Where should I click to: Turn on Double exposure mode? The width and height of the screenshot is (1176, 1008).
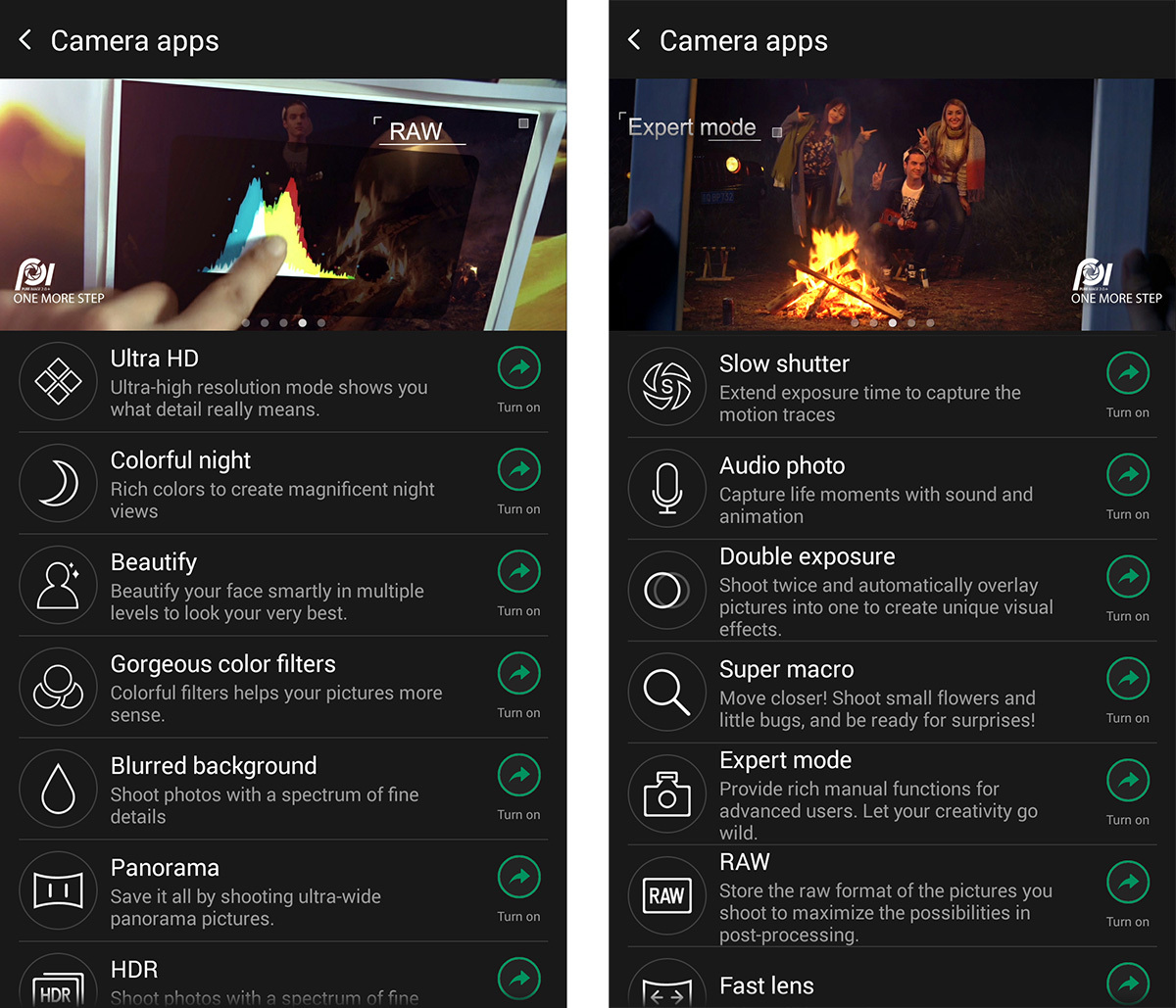(x=1128, y=577)
